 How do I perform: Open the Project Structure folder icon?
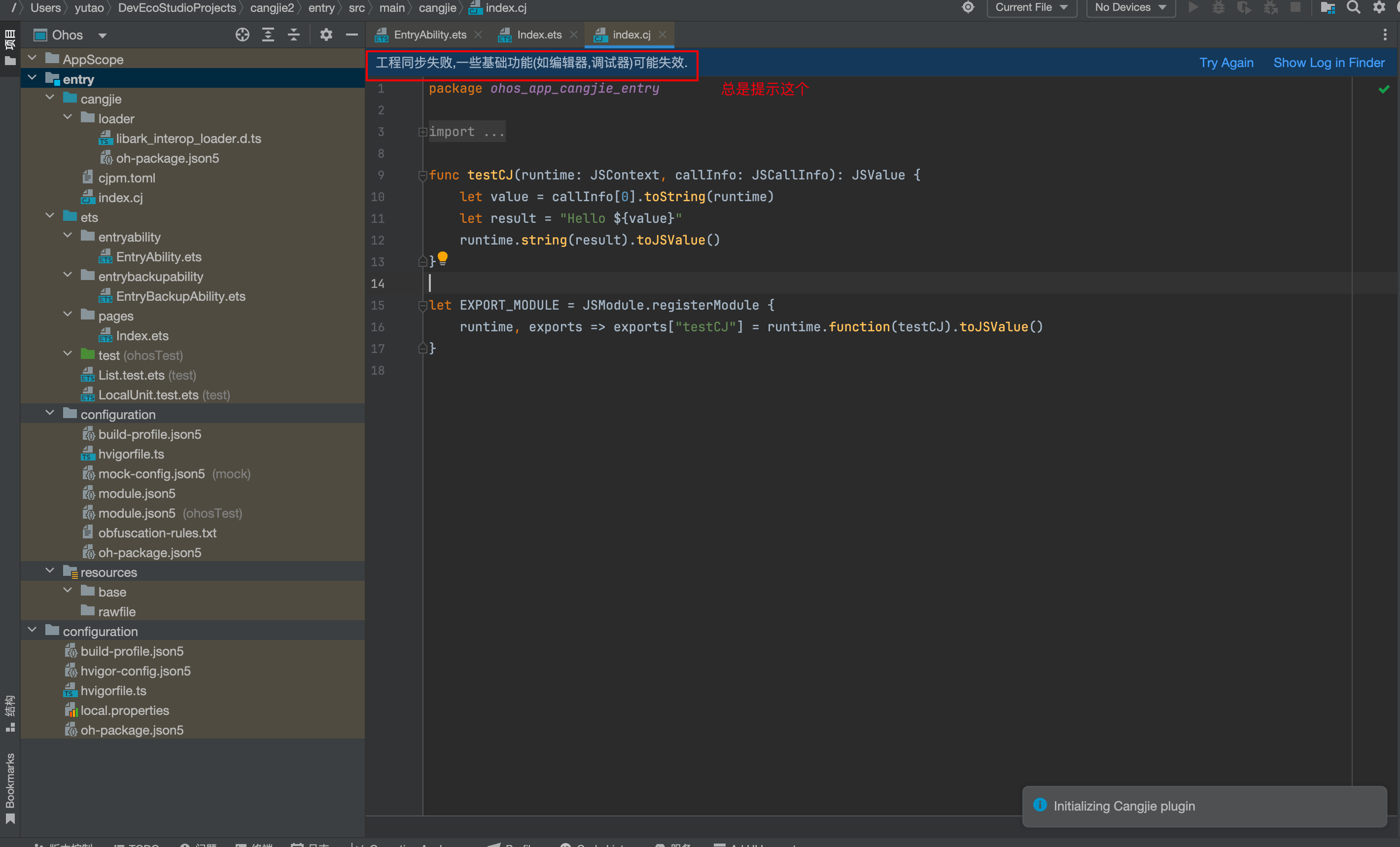coord(1328,7)
